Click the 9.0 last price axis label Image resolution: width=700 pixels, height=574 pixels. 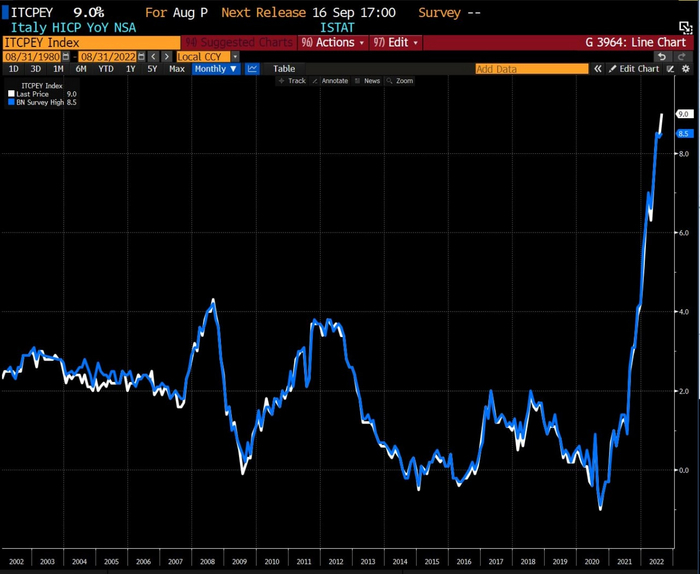tap(684, 114)
